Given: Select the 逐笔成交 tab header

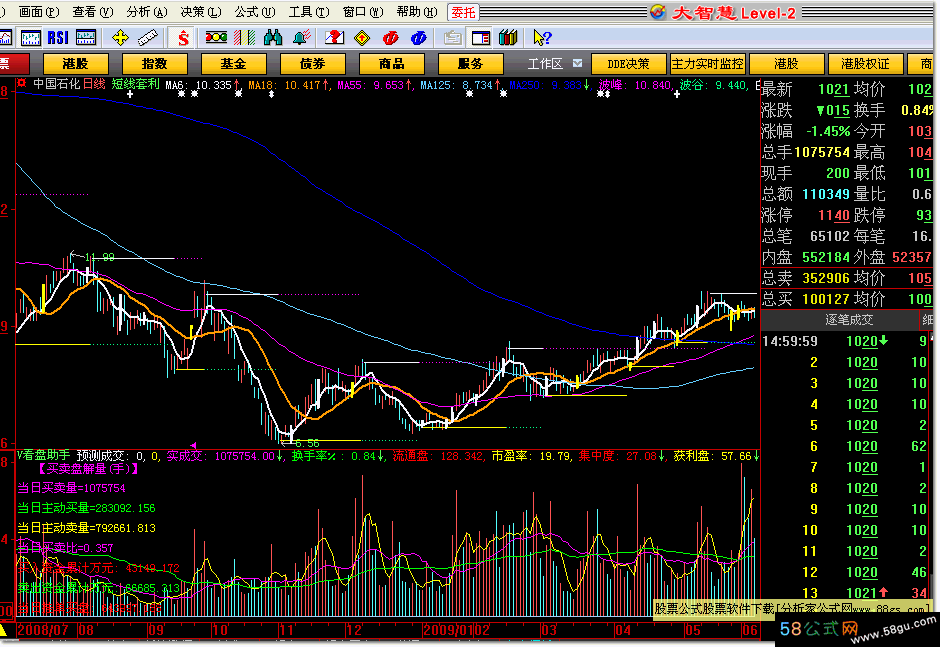Looking at the screenshot, I should [849, 320].
